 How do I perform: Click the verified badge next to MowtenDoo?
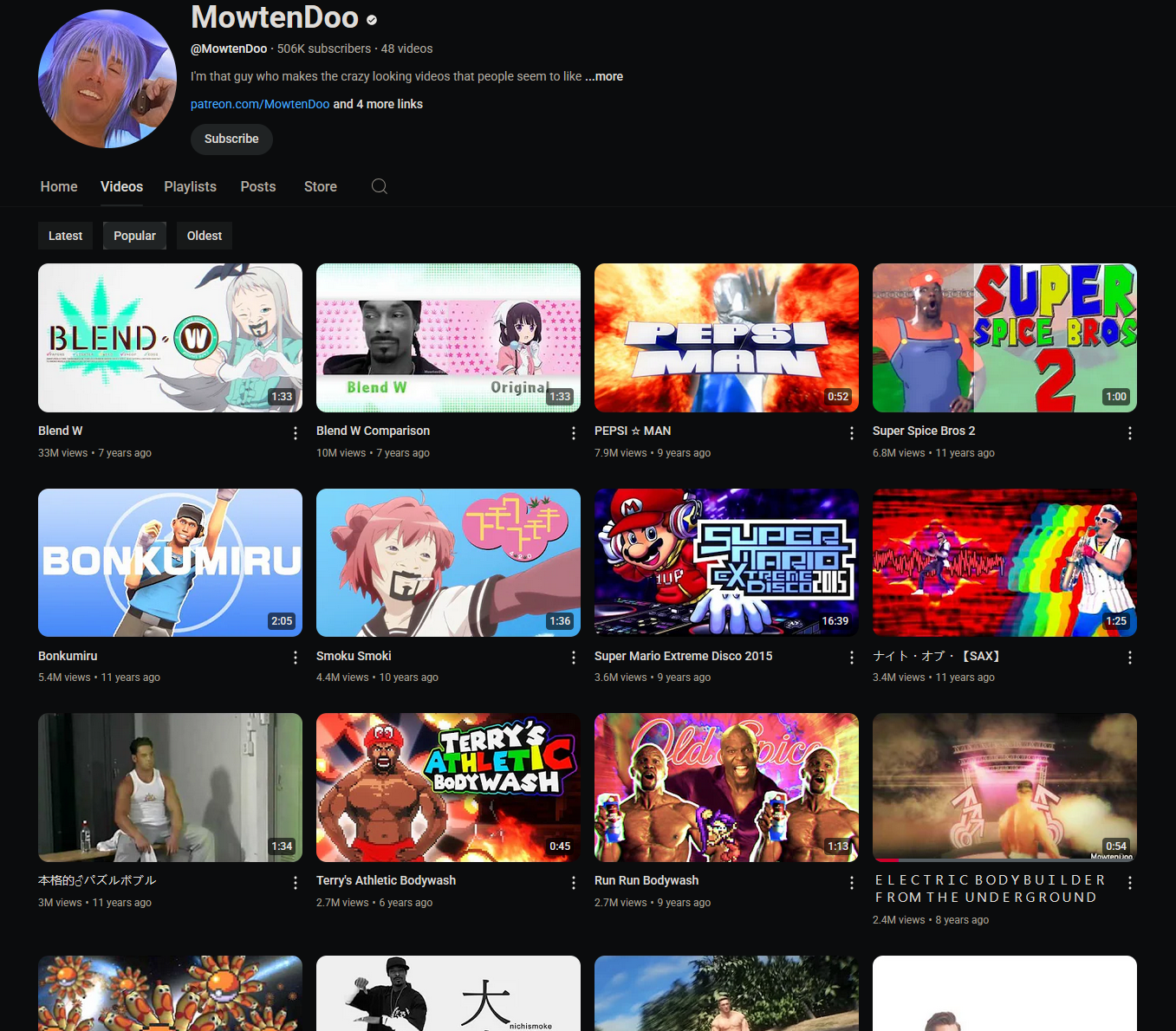coord(372,20)
